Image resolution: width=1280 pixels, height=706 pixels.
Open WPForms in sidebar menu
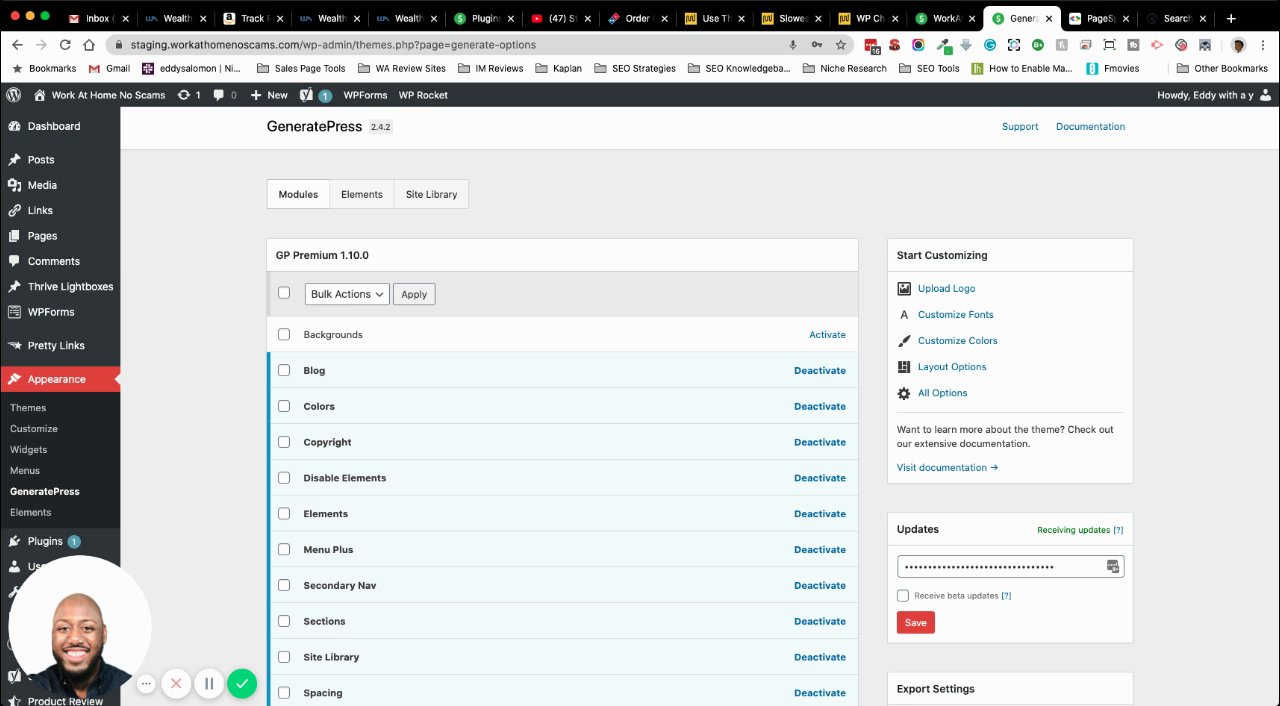pyautogui.click(x=51, y=312)
